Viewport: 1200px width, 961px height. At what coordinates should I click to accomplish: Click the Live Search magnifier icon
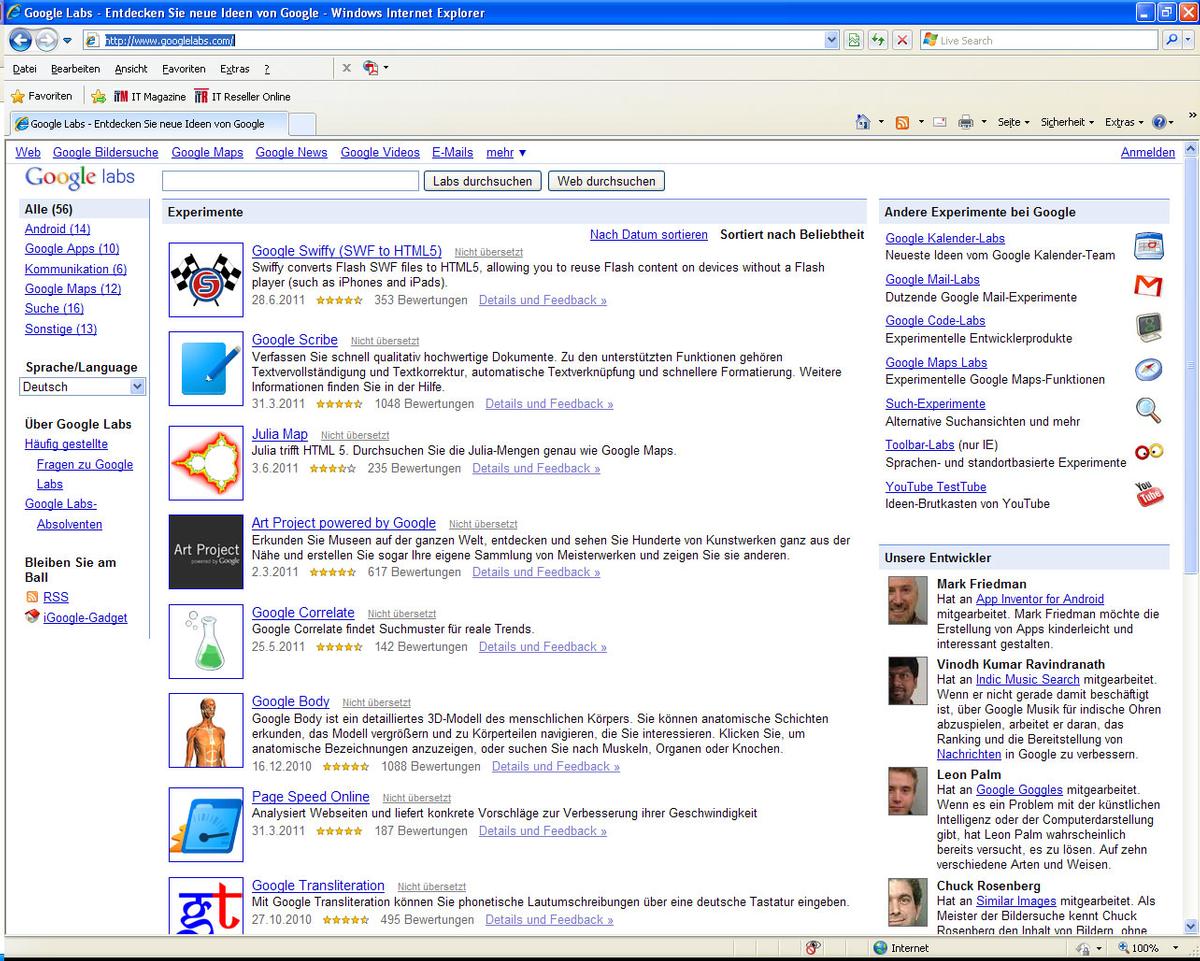(1172, 40)
